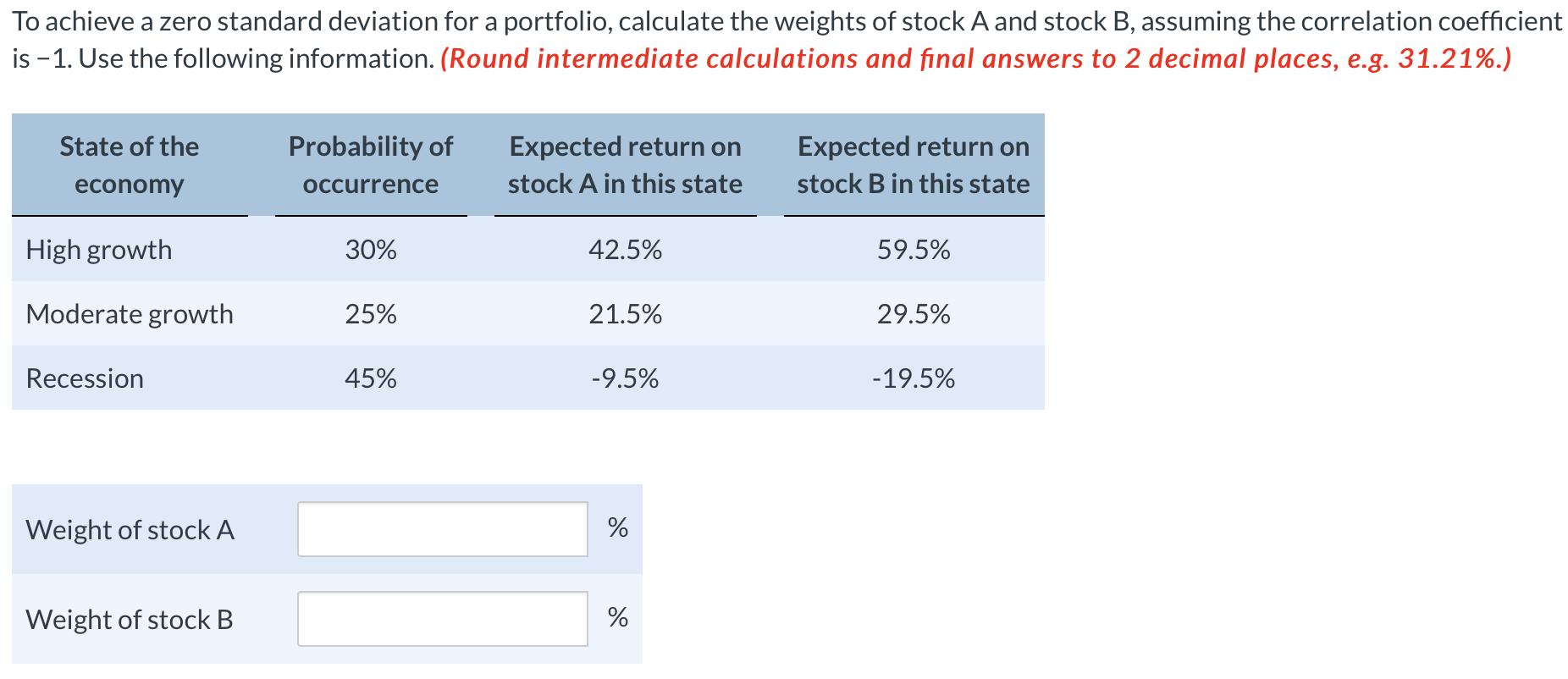
Task: Click the 30% probability cell
Action: click(x=370, y=250)
